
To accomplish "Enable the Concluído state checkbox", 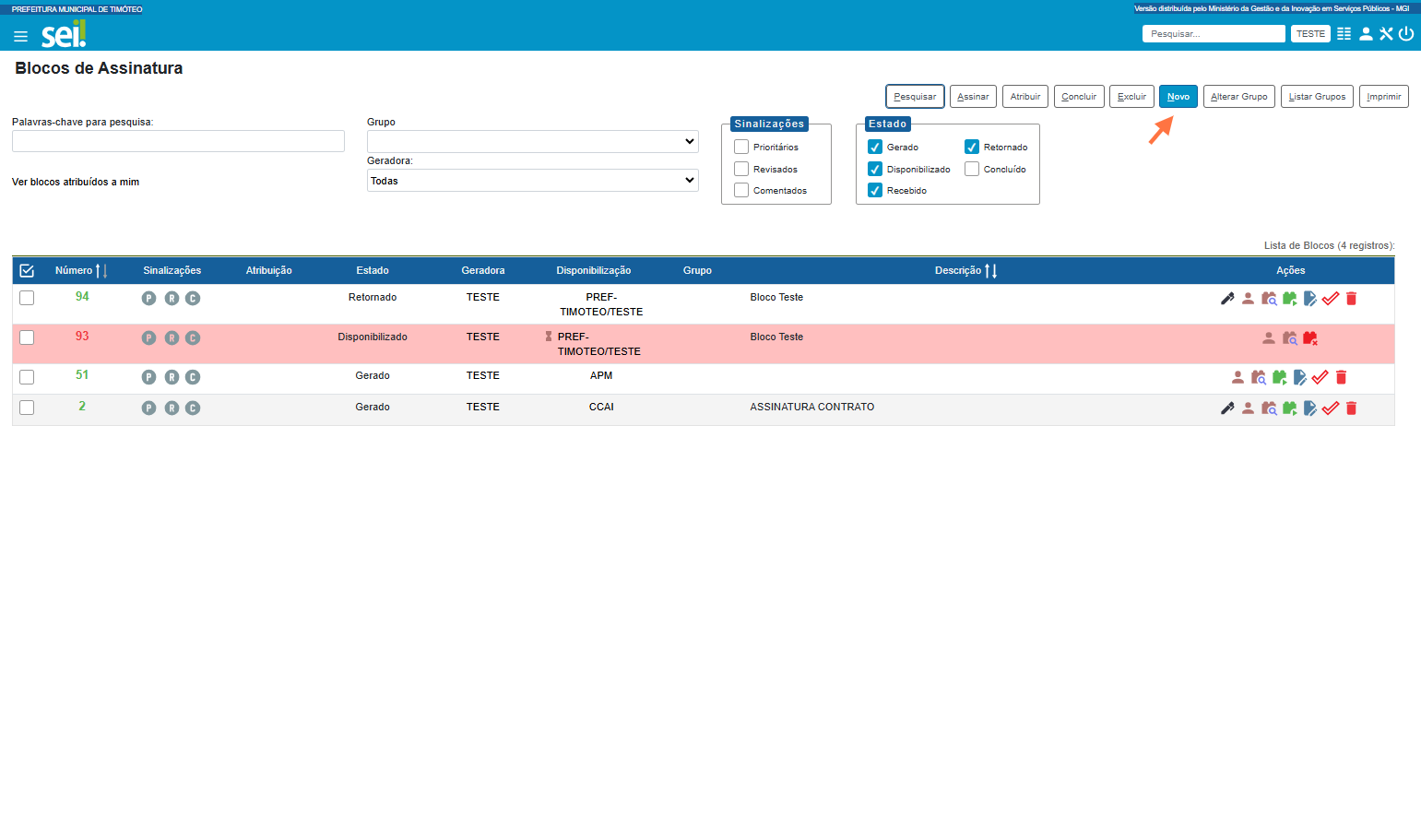I will [972, 169].
